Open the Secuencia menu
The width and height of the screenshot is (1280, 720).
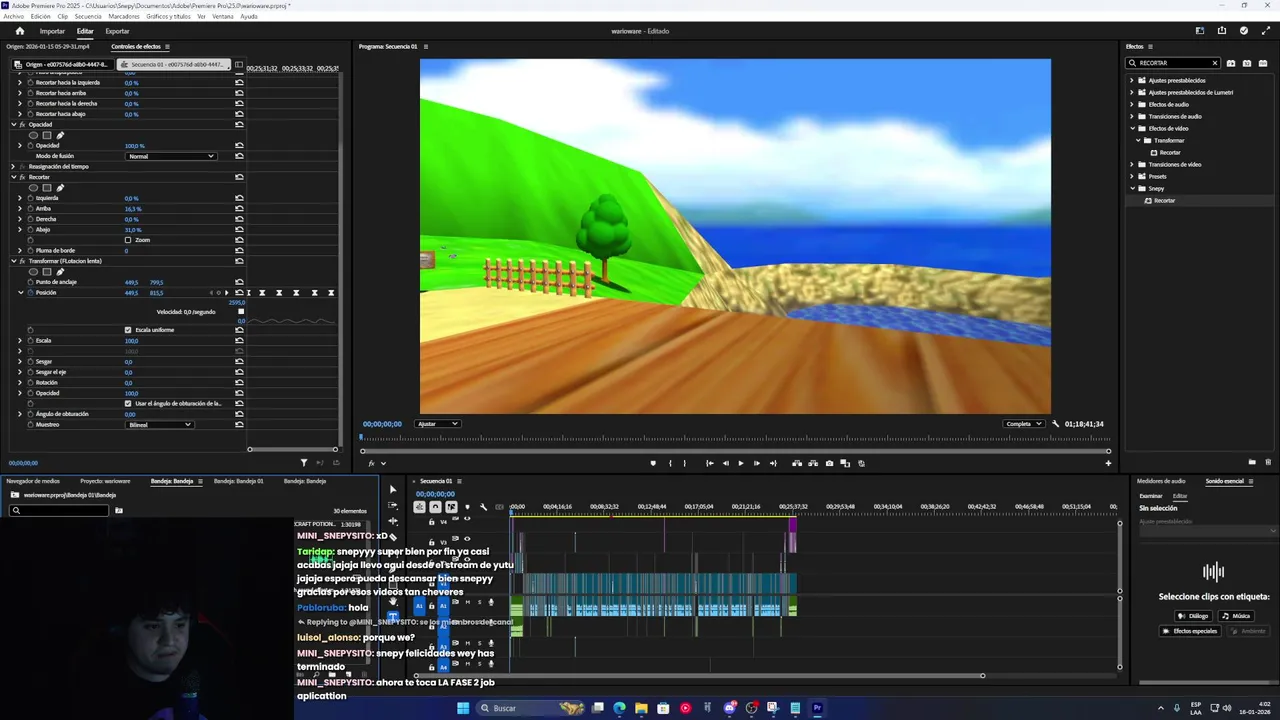[x=88, y=17]
